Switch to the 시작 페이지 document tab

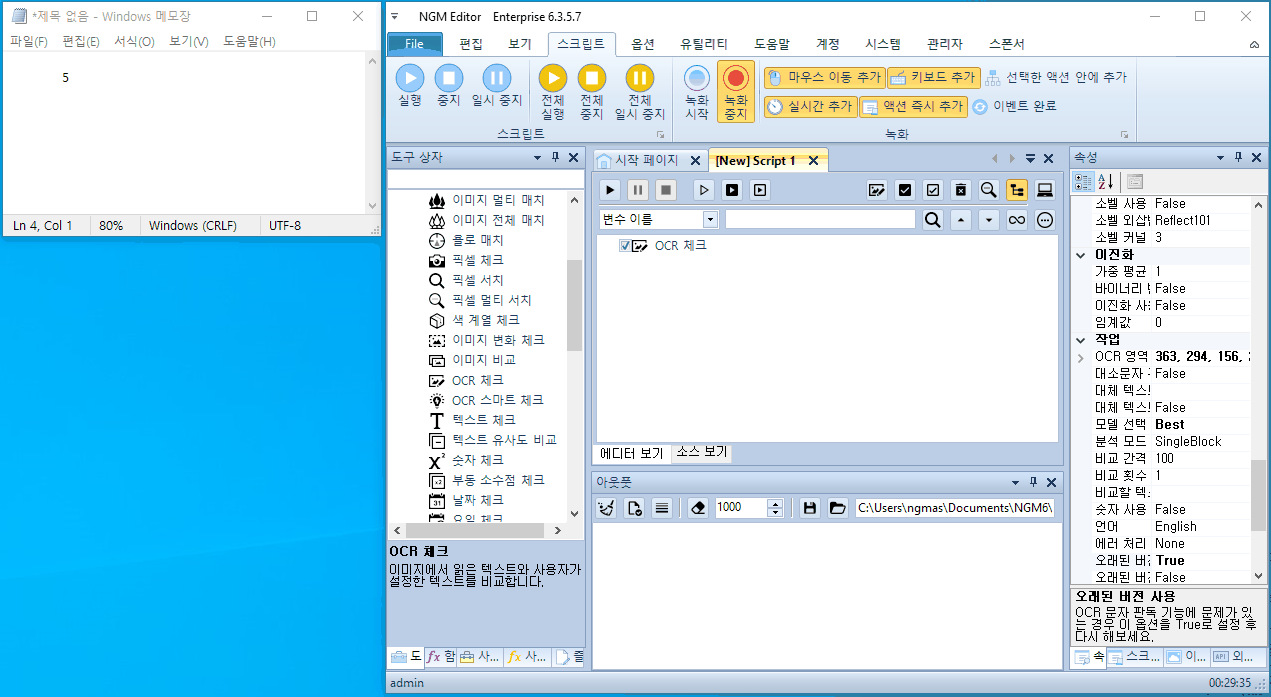[648, 160]
